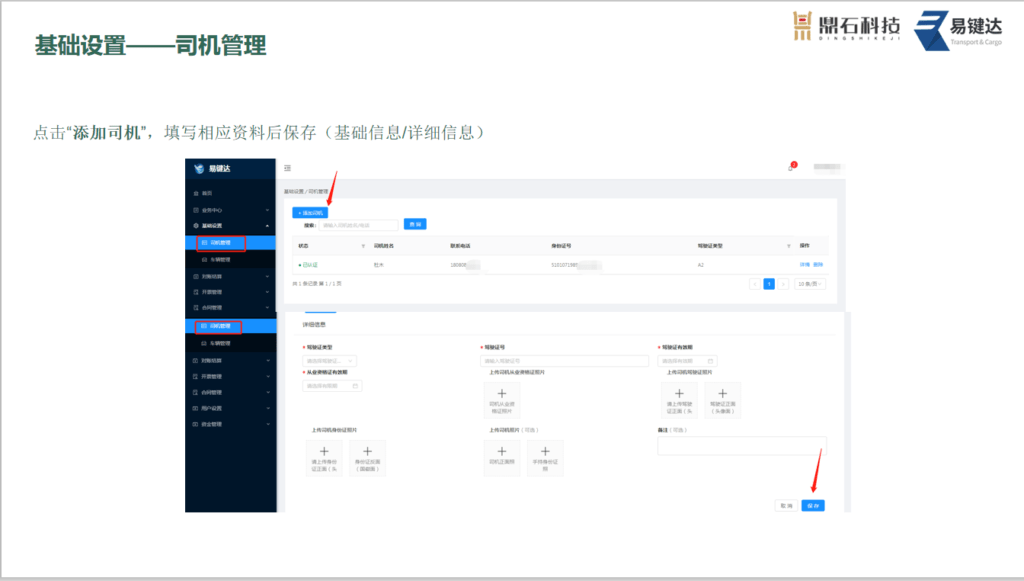Click the record count text below the table
The width and height of the screenshot is (1024, 581).
pos(317,284)
